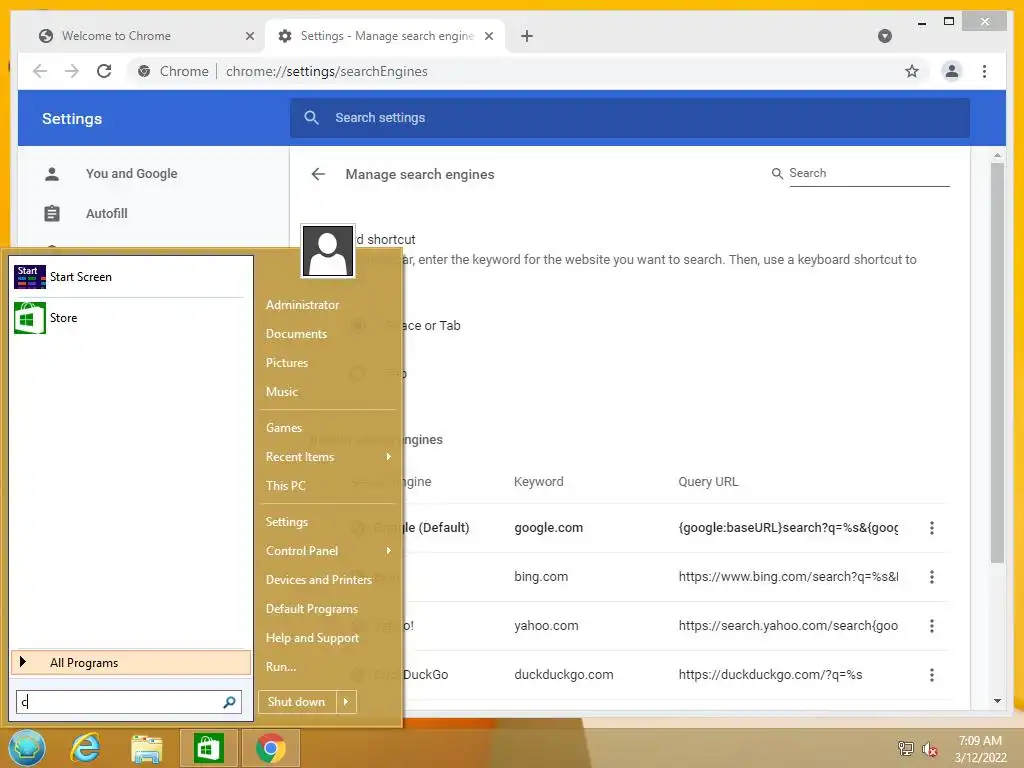Open Help and Support from Start menu
The image size is (1024, 768).
[x=312, y=638]
